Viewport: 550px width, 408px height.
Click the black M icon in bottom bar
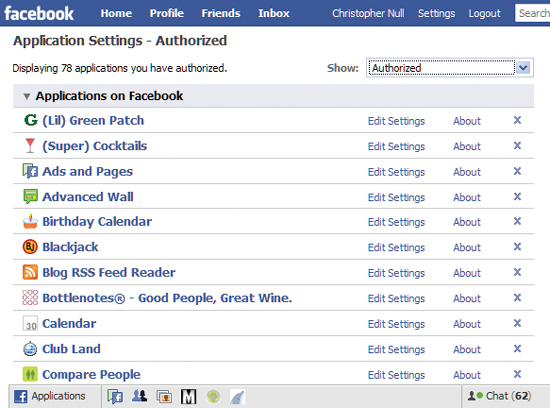coord(188,396)
